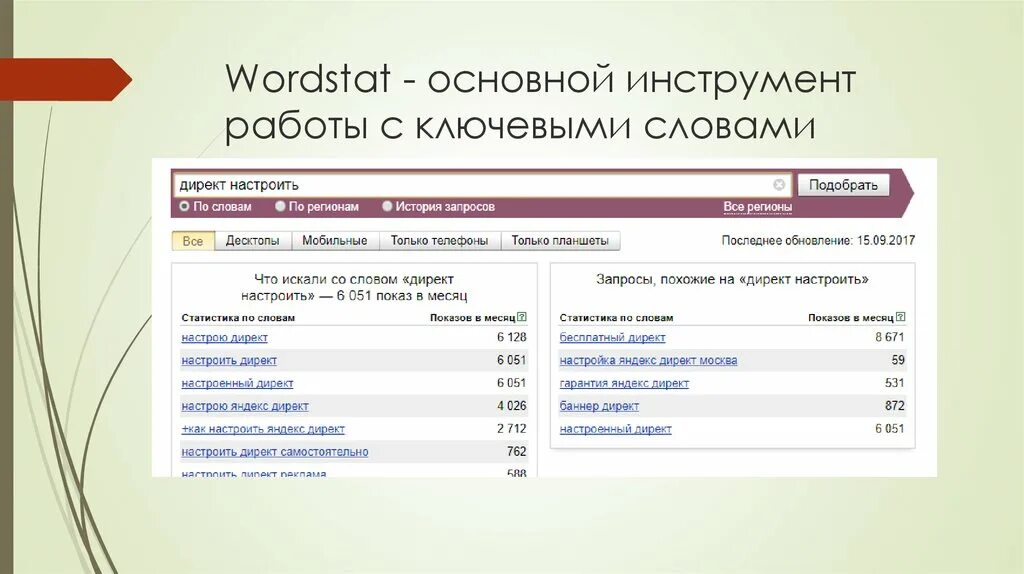This screenshot has height=574, width=1024.
Task: Open 'настроить директ самостоятельно' link
Action: pos(275,452)
